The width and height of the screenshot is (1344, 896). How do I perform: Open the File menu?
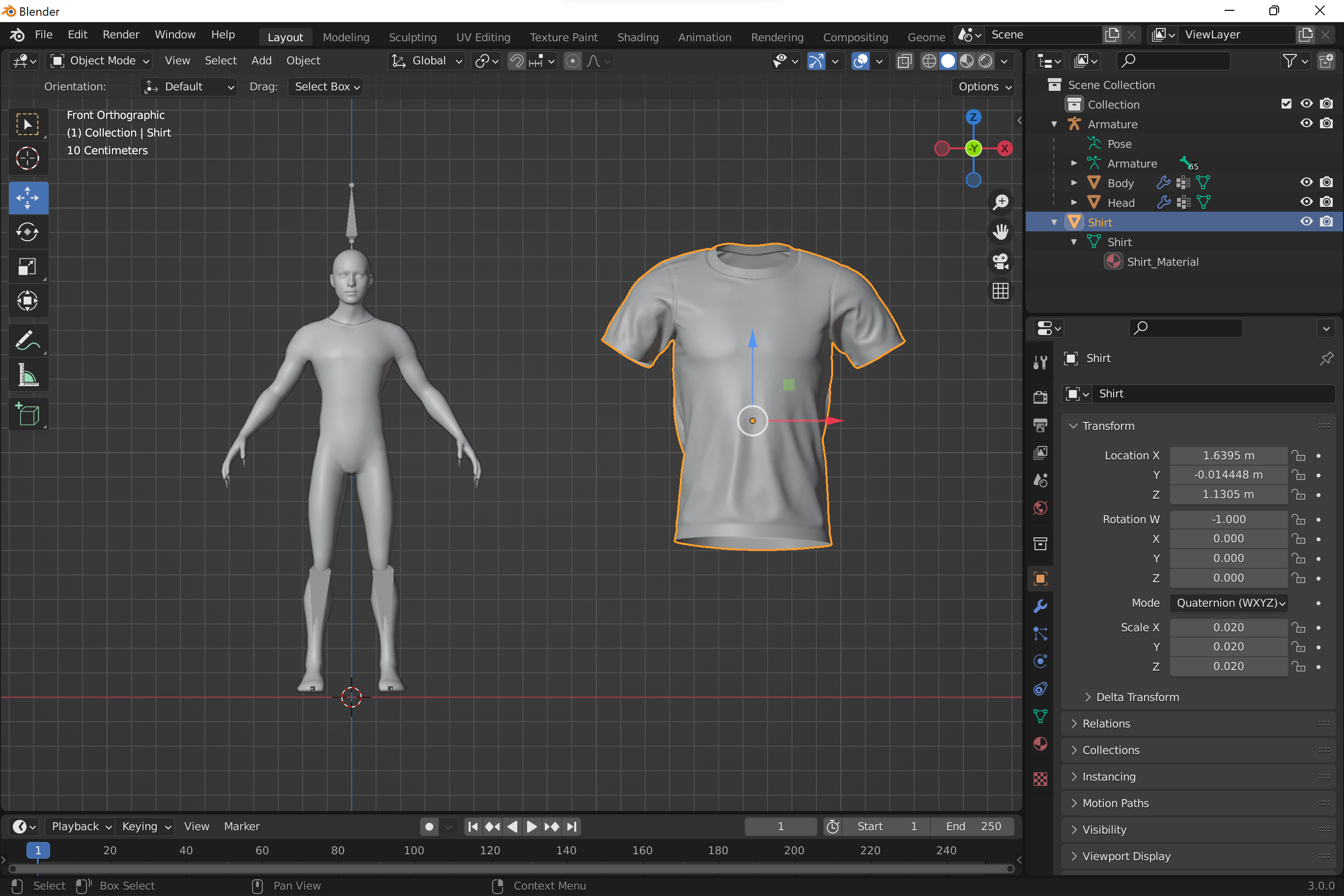pyautogui.click(x=43, y=34)
